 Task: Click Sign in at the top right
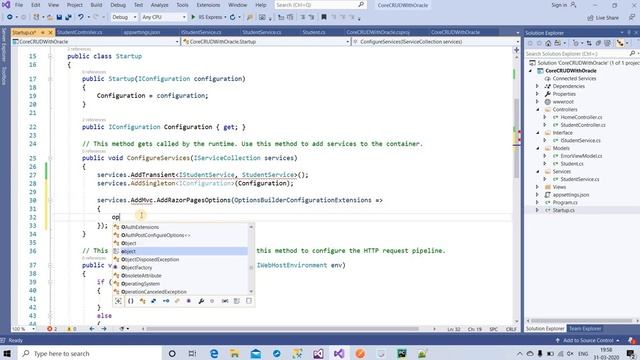[x=563, y=5]
